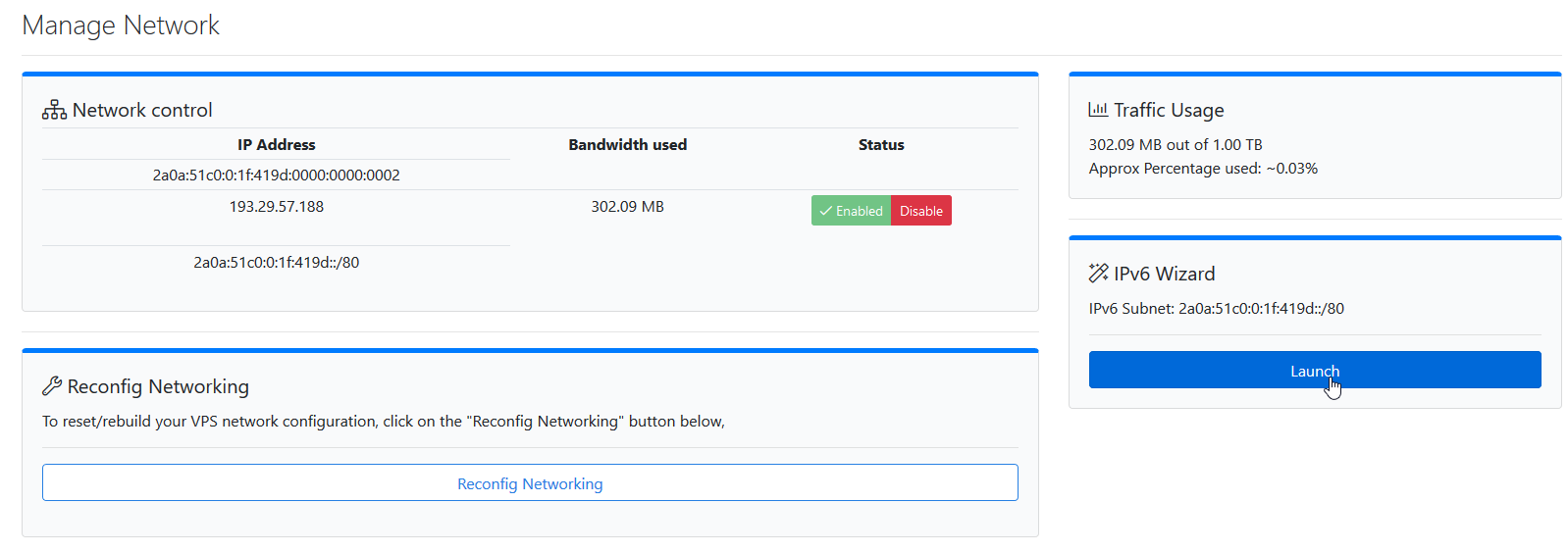Viewport: 1568px width, 553px height.
Task: Click the Approx Percentage used text
Action: [1203, 169]
